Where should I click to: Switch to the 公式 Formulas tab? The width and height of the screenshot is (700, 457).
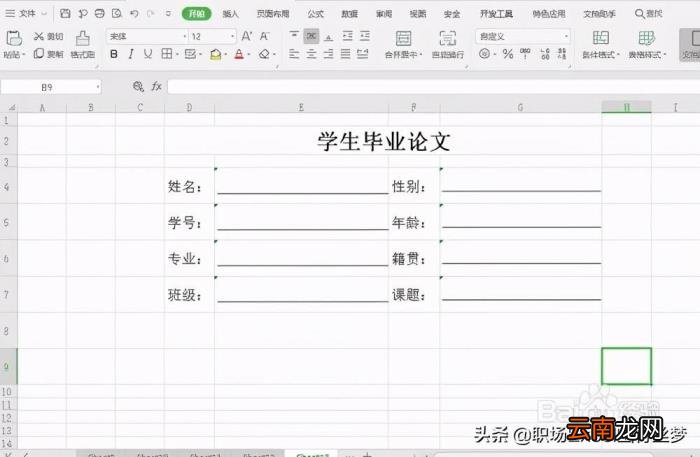coord(315,14)
